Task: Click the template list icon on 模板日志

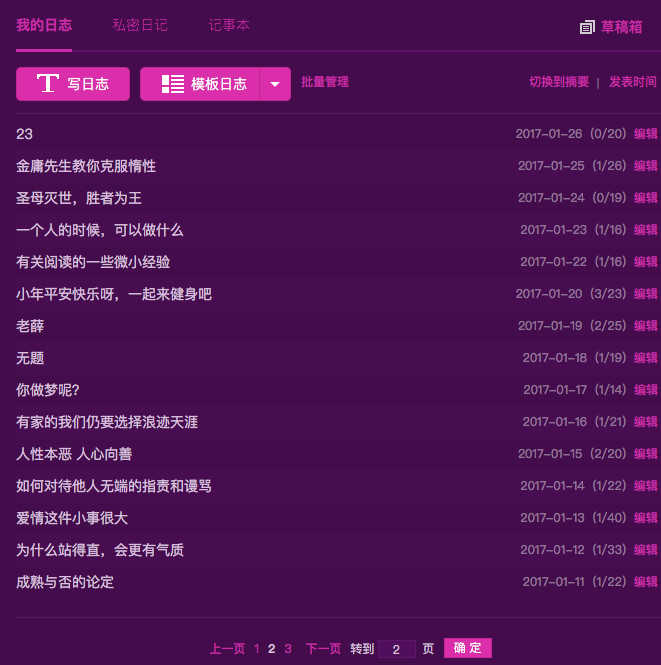Action: pos(172,84)
